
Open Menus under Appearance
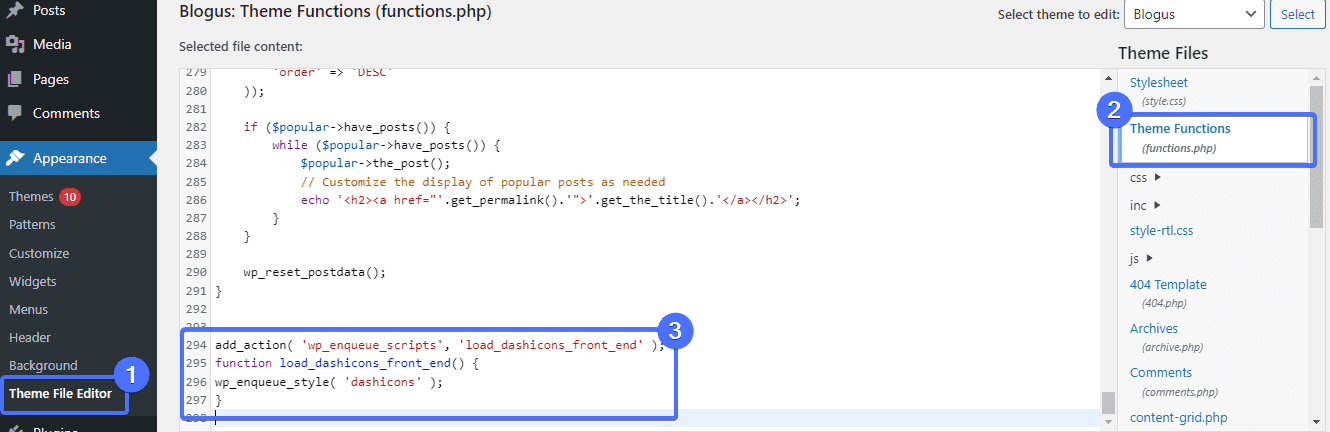pos(29,309)
